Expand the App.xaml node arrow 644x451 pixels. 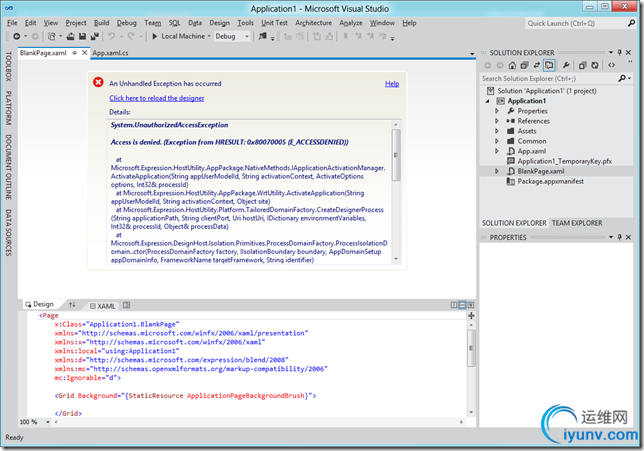tap(497, 151)
